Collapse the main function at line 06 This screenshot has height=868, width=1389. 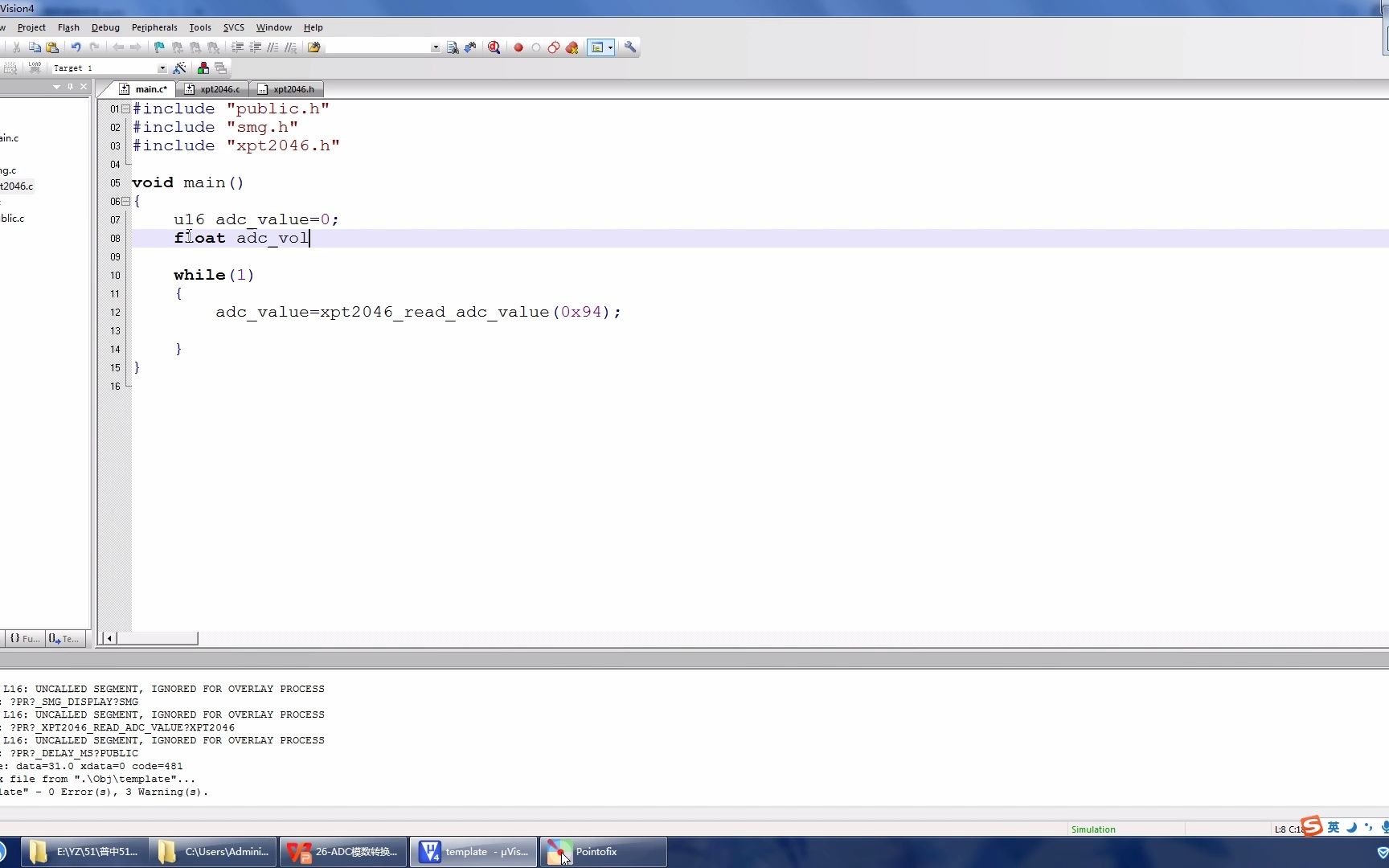(125, 201)
